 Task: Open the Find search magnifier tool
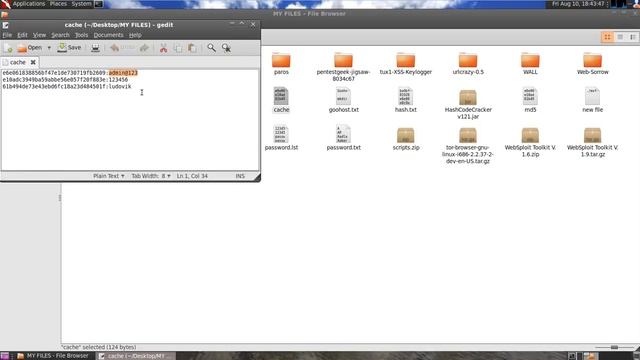click(211, 48)
